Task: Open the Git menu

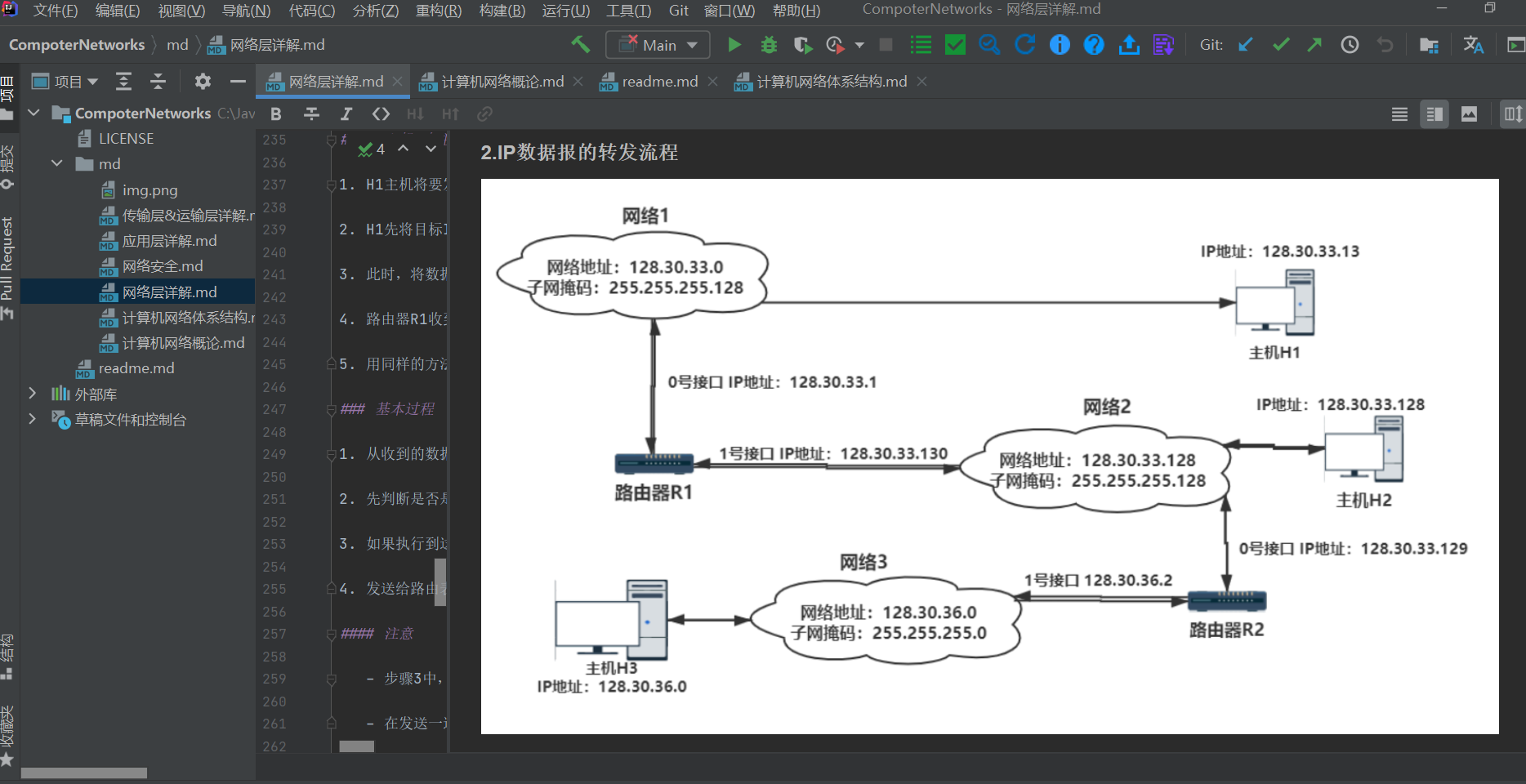Action: 679,11
